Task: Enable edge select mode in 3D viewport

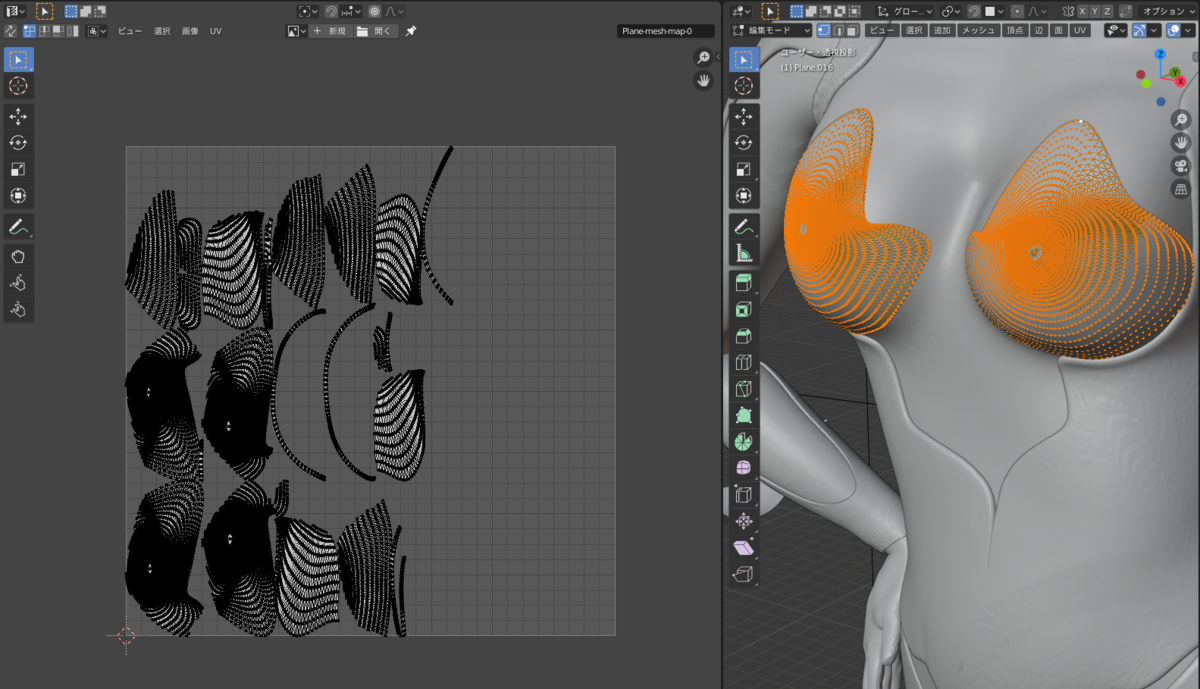Action: (x=838, y=31)
